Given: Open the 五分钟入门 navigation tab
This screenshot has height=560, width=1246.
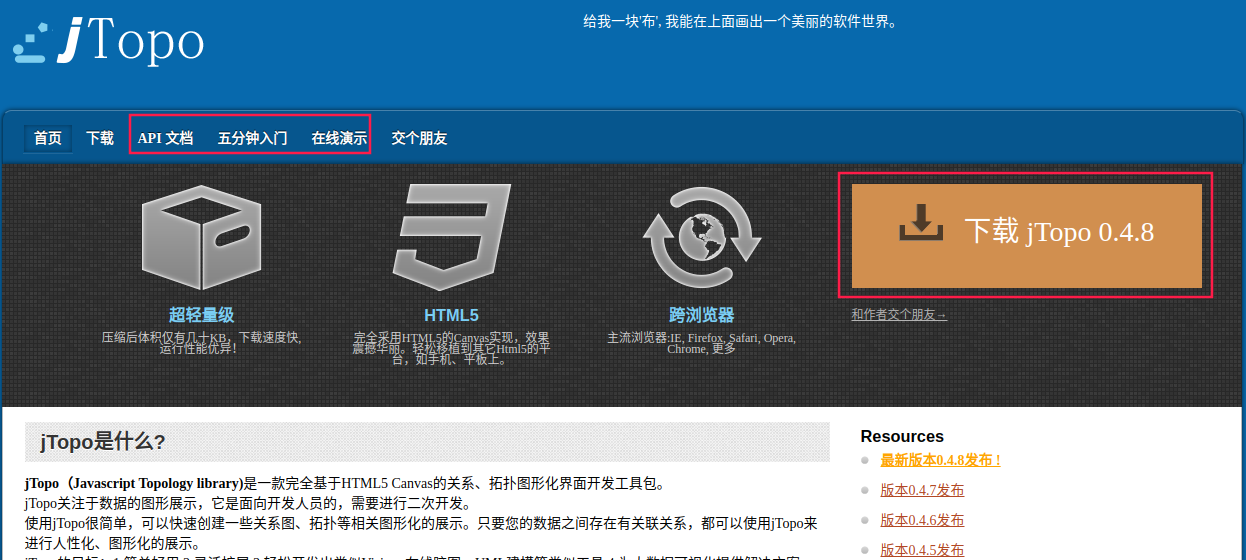Looking at the screenshot, I should [252, 138].
